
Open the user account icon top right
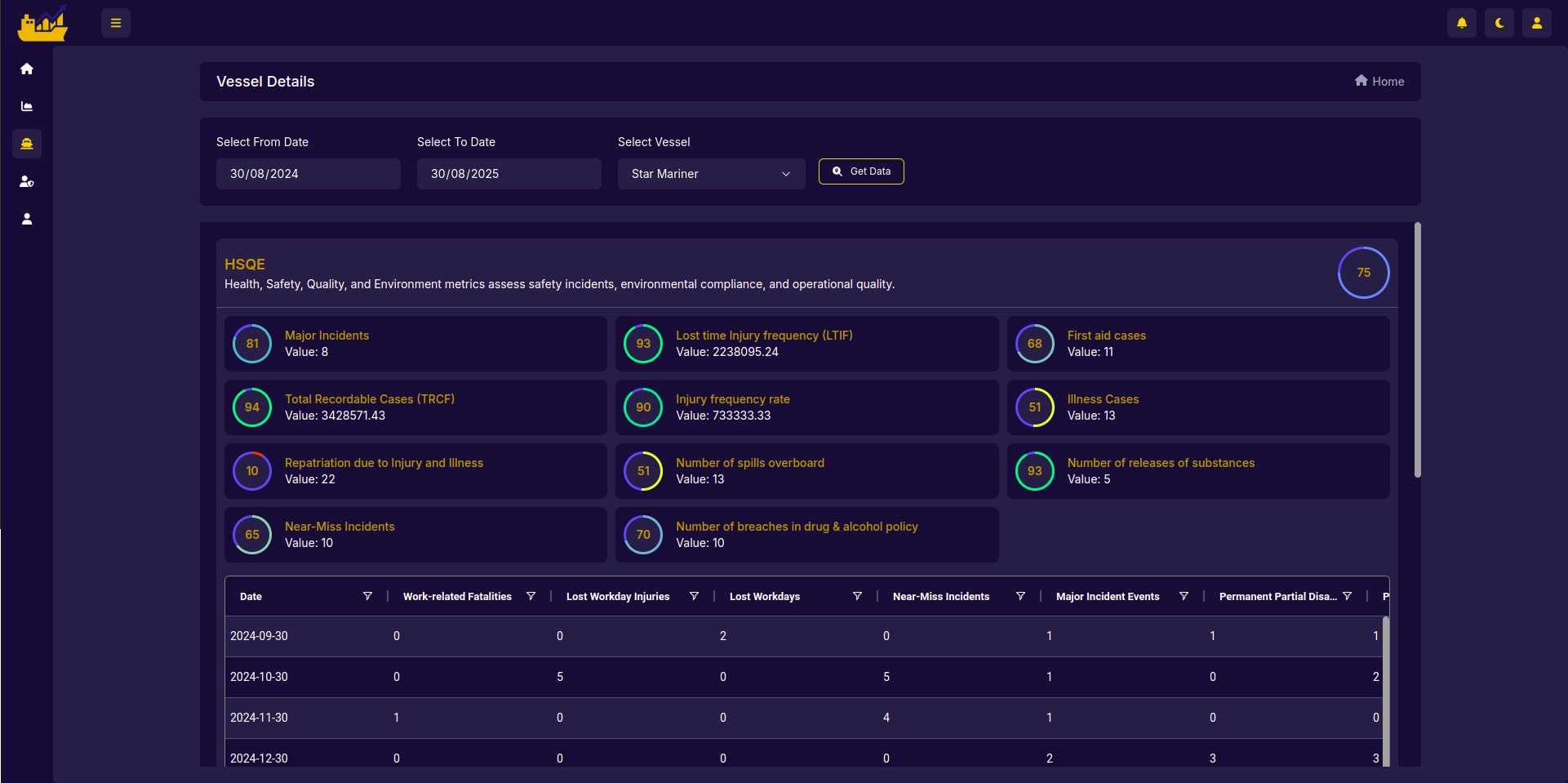click(x=1536, y=23)
